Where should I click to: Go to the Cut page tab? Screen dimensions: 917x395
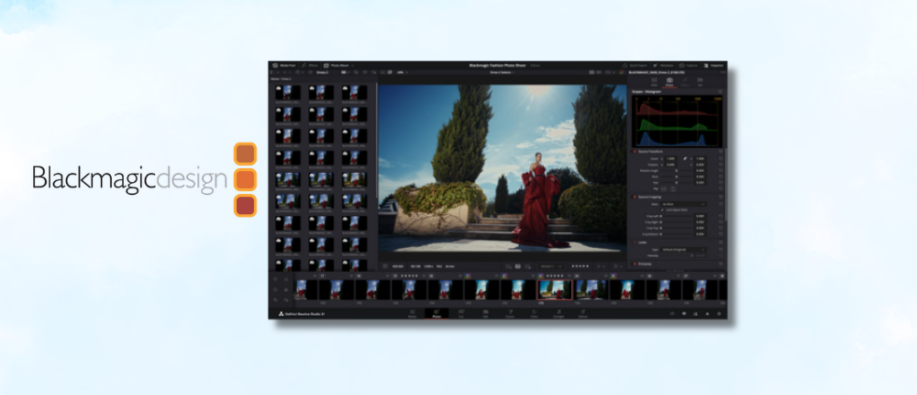click(x=461, y=313)
